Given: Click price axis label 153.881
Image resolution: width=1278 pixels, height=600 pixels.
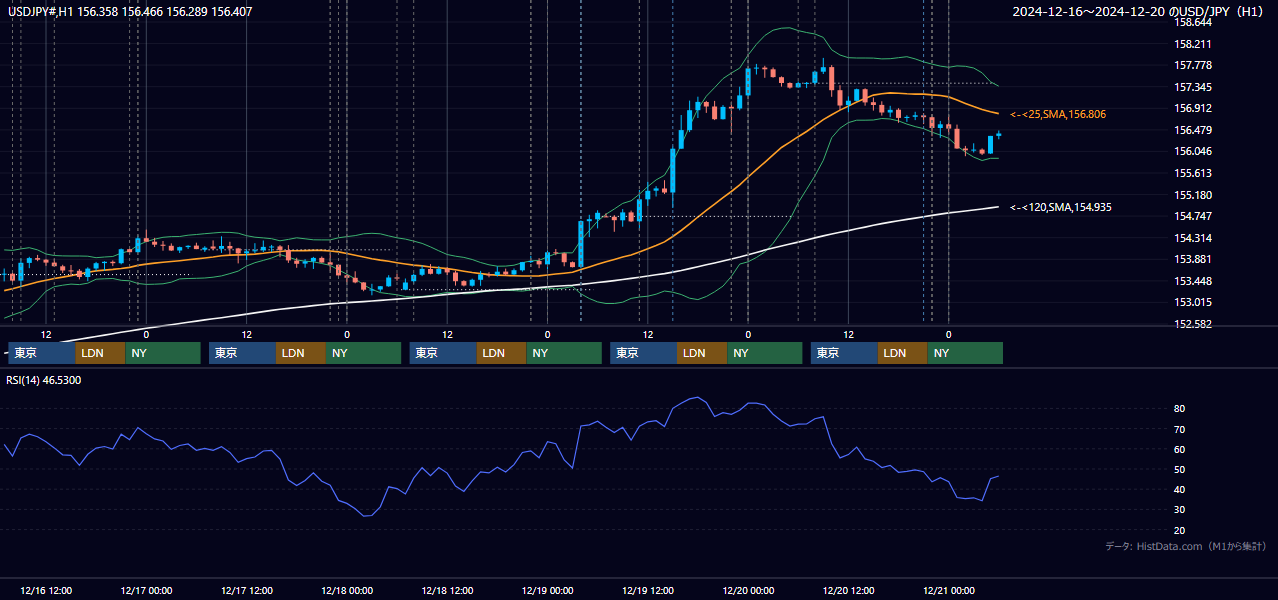Looking at the screenshot, I should click(x=1193, y=259).
